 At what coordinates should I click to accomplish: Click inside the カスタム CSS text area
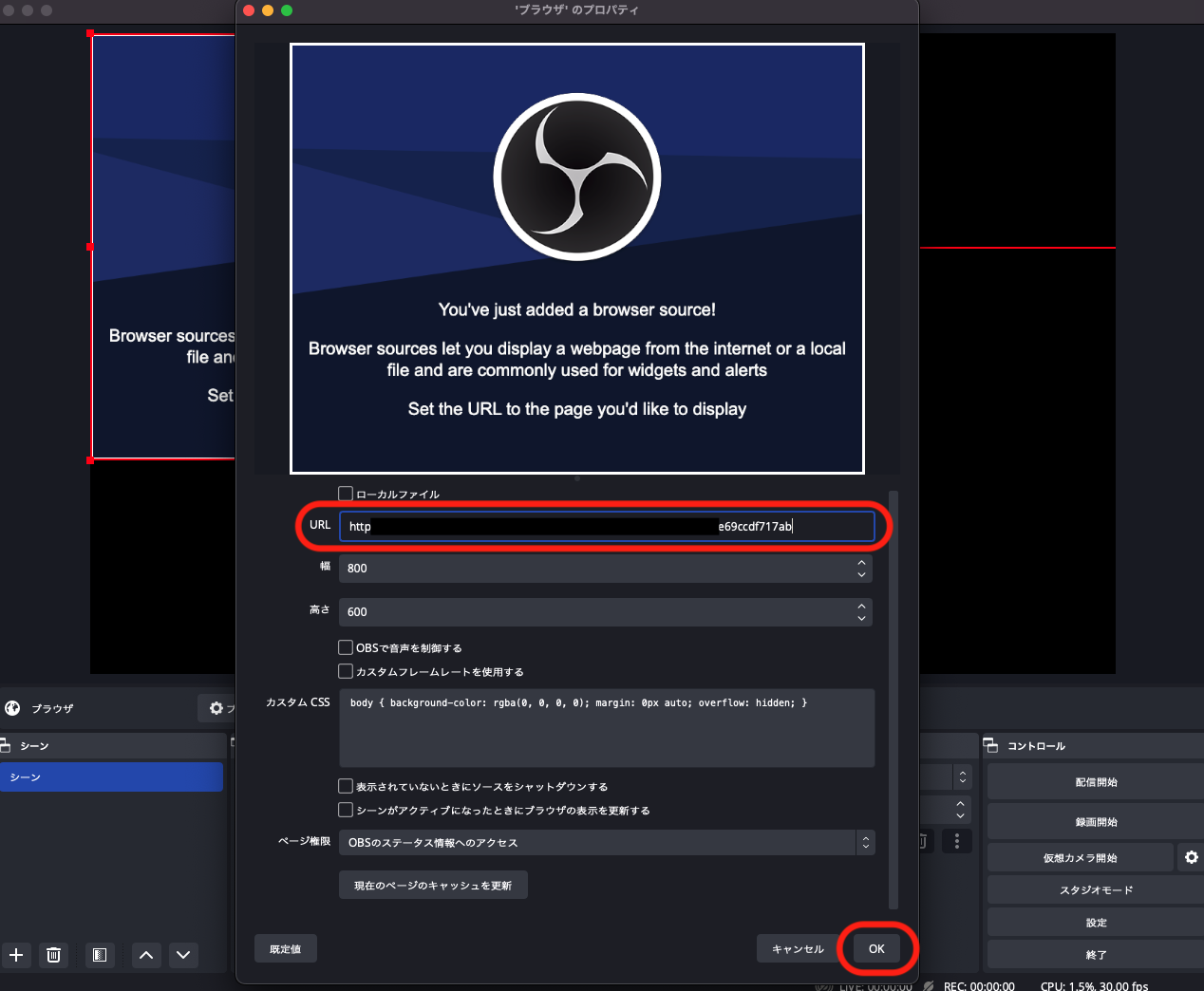pos(607,728)
